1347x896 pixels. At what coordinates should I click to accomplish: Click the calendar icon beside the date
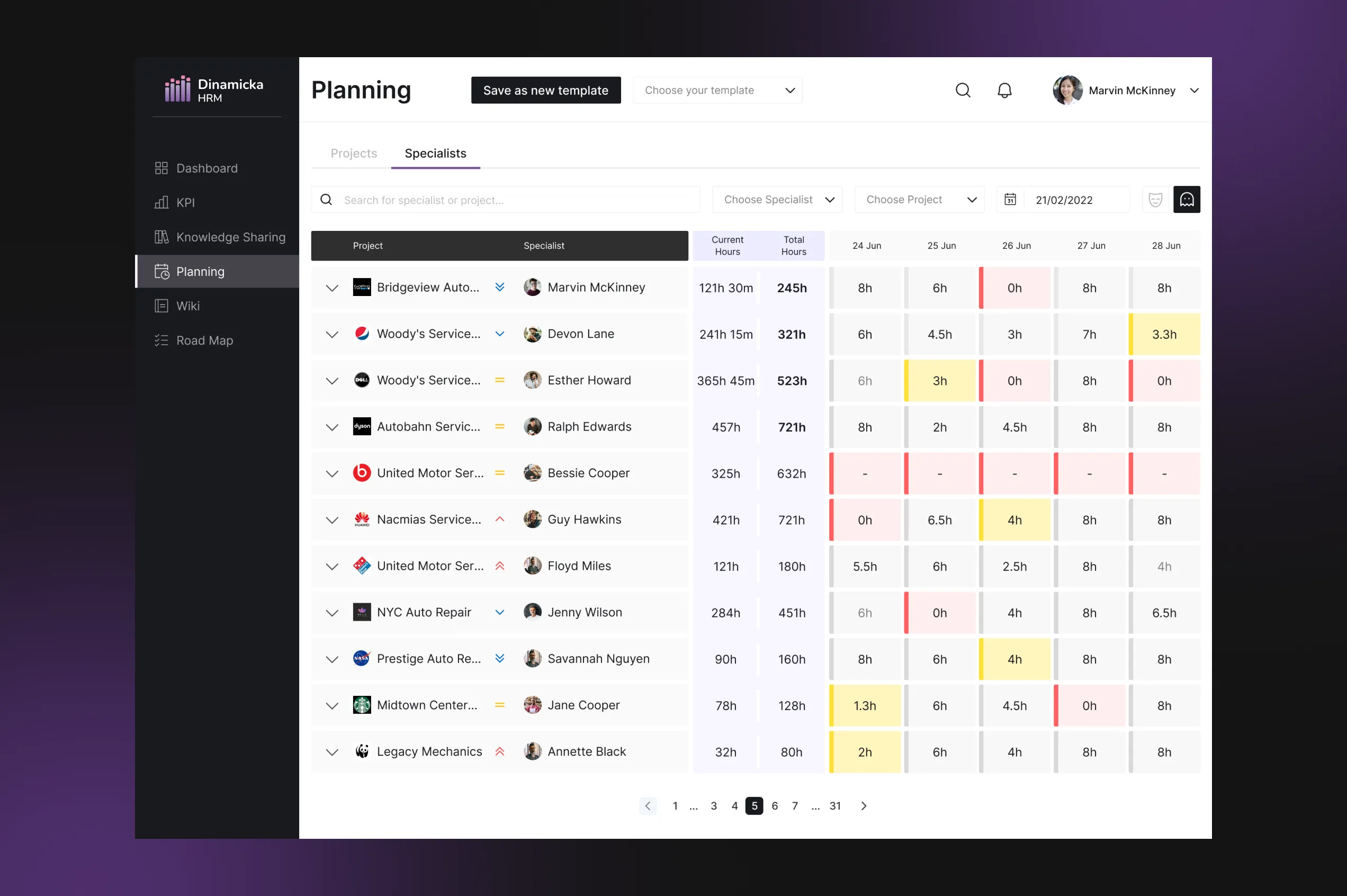click(x=1010, y=200)
